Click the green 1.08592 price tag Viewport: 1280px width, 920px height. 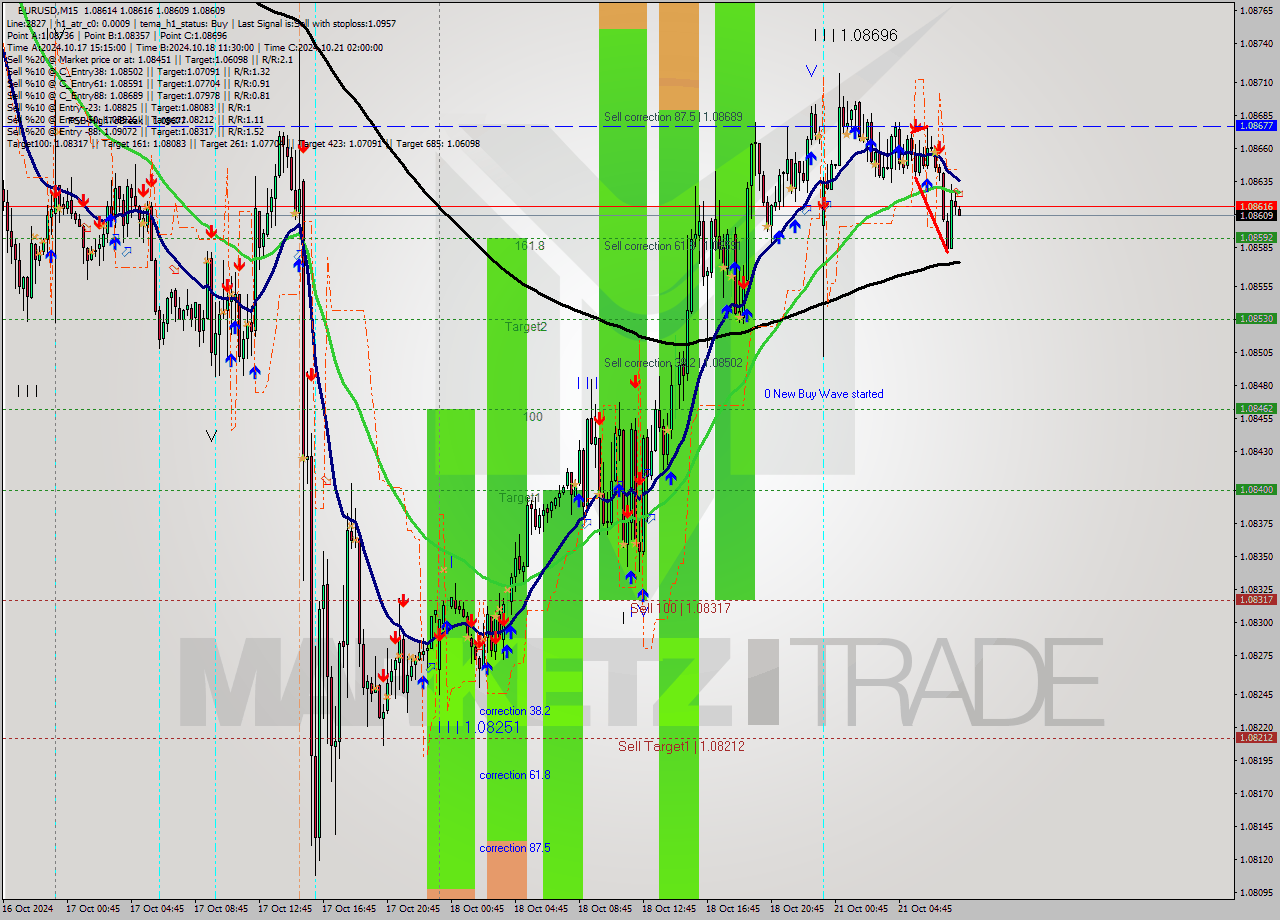click(1256, 238)
